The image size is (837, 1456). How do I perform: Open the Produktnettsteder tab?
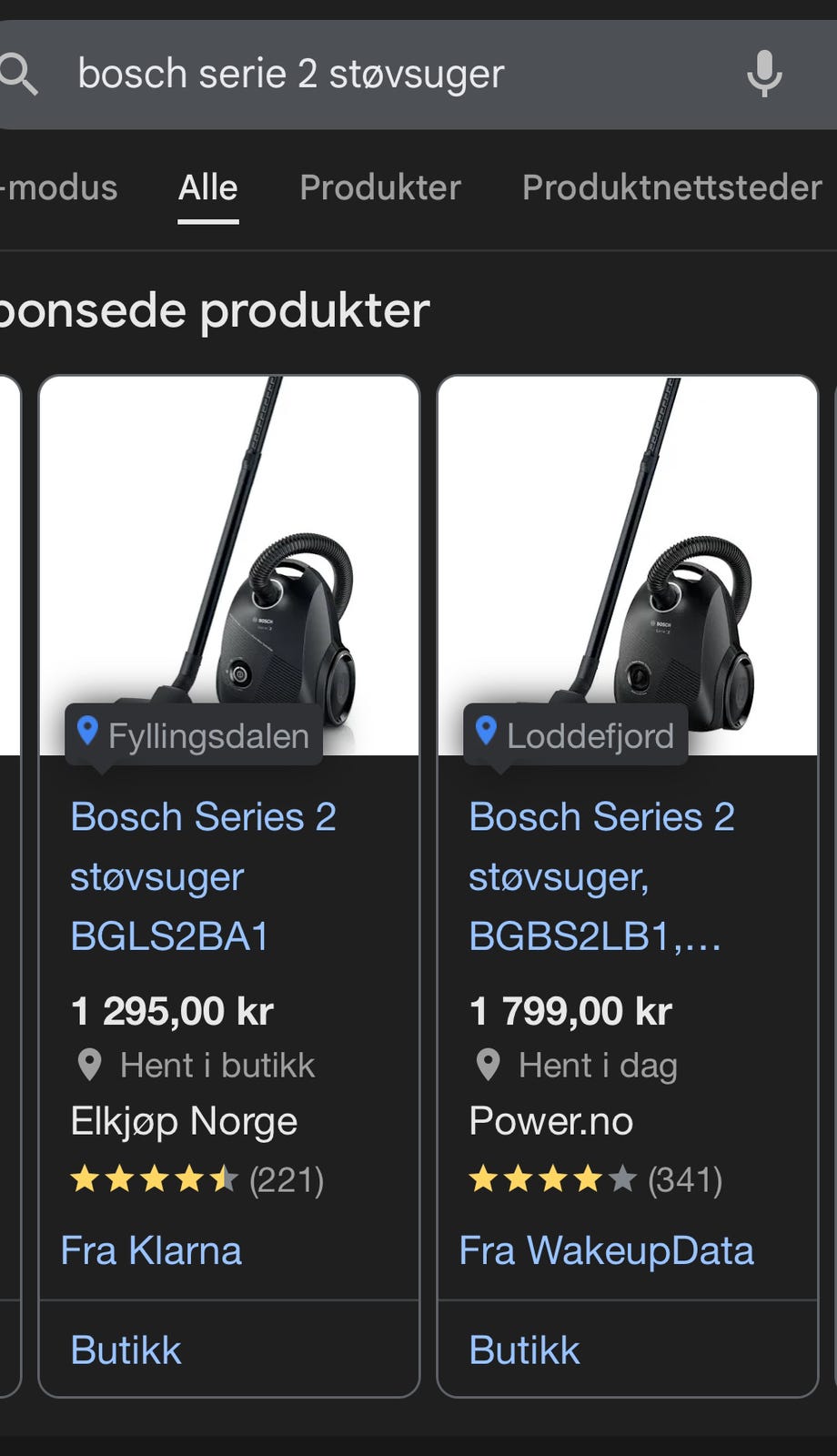coord(671,187)
